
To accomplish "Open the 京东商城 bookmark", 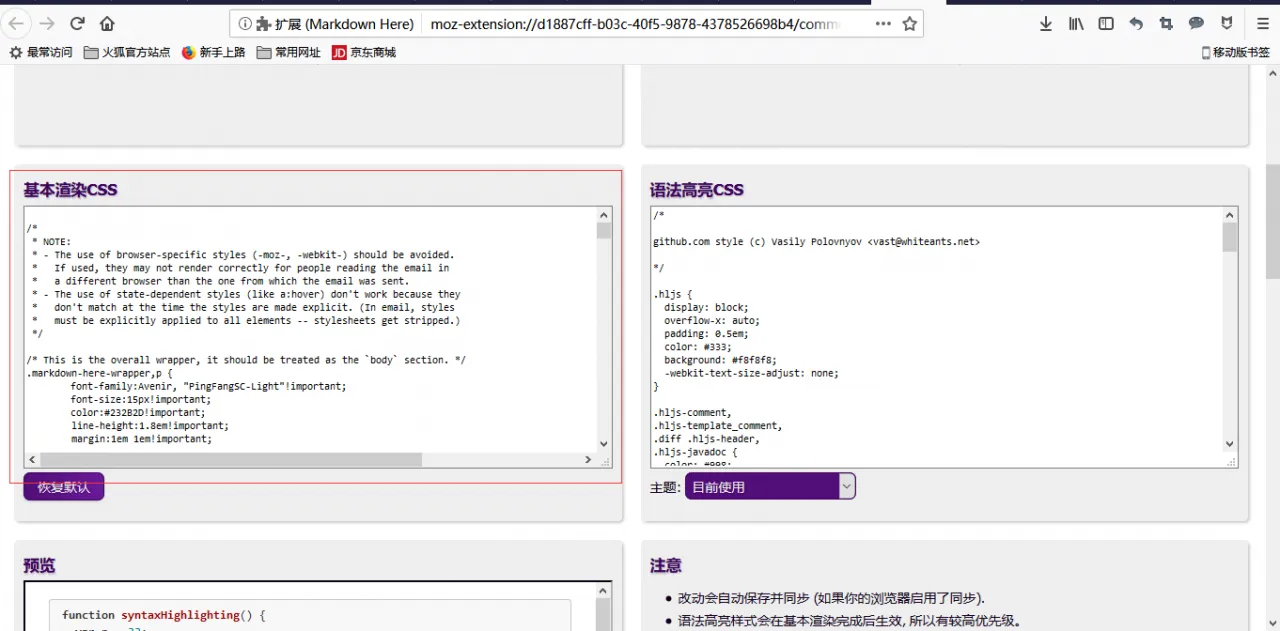I will tap(364, 52).
